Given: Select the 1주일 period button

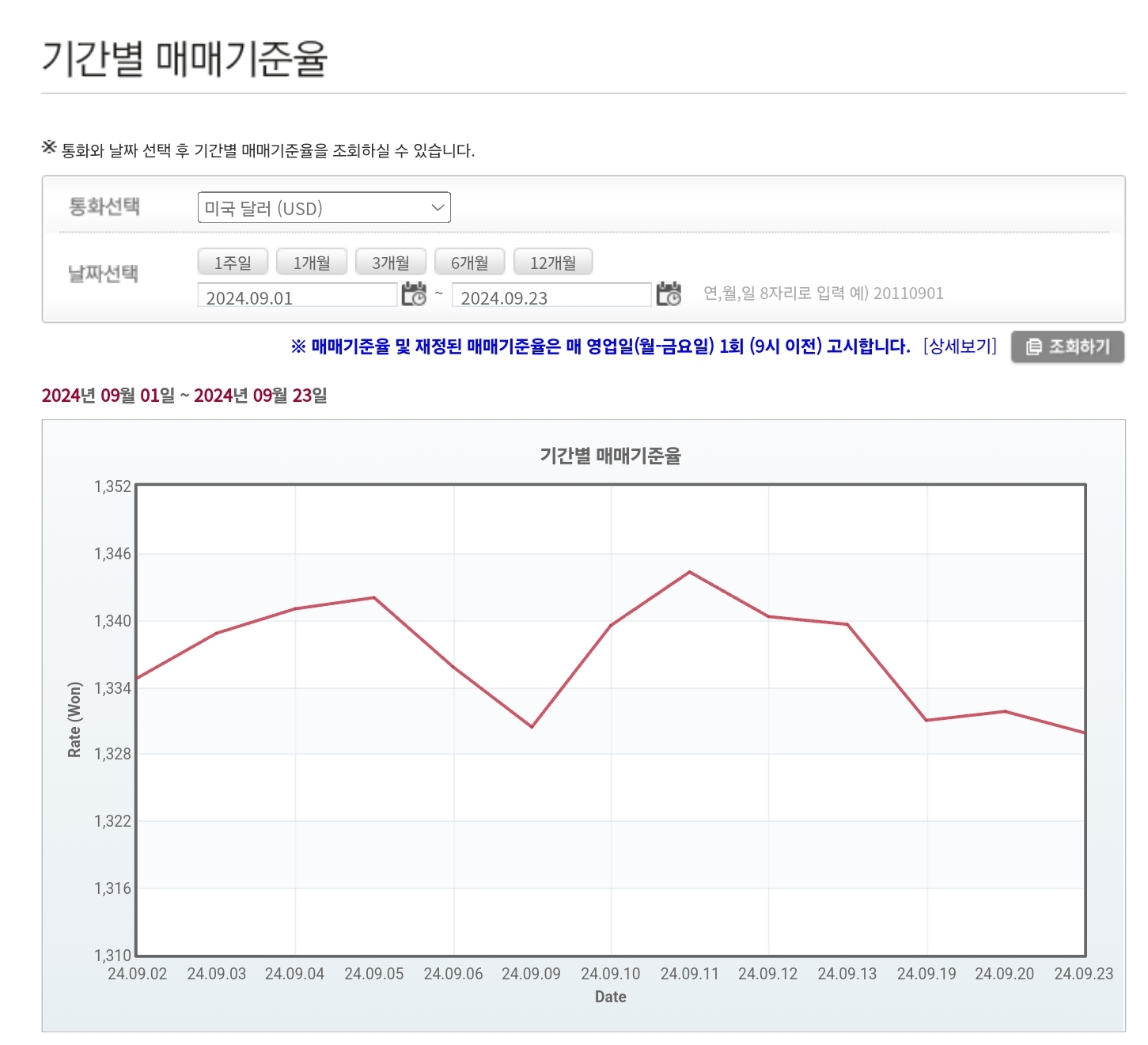Looking at the screenshot, I should pos(233,262).
